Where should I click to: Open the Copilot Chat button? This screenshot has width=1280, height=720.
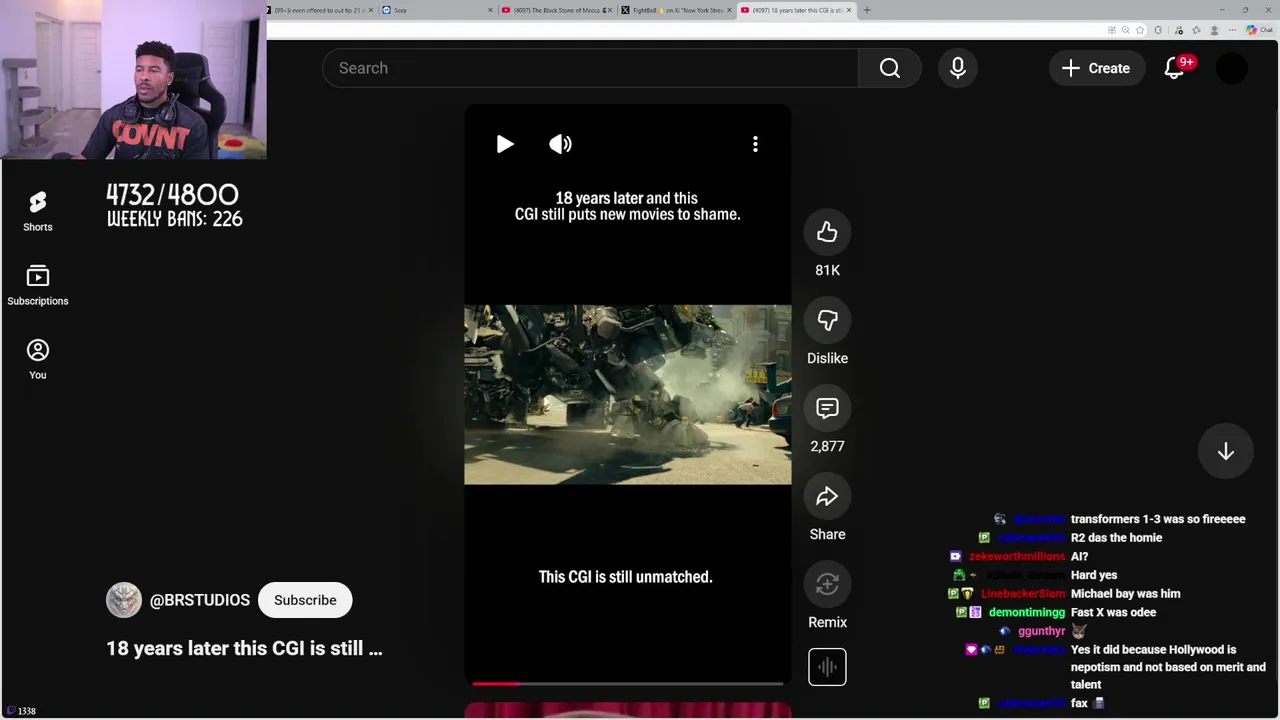pos(1259,30)
